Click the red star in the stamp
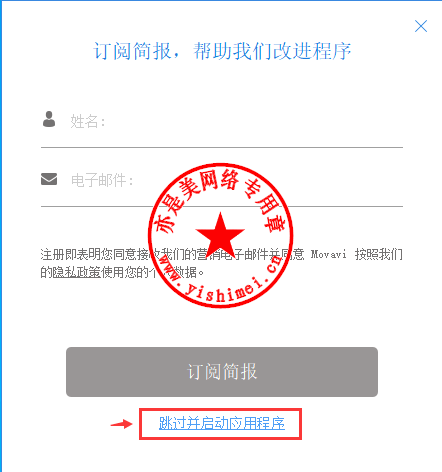Image resolution: width=442 pixels, height=472 pixels. coord(220,234)
